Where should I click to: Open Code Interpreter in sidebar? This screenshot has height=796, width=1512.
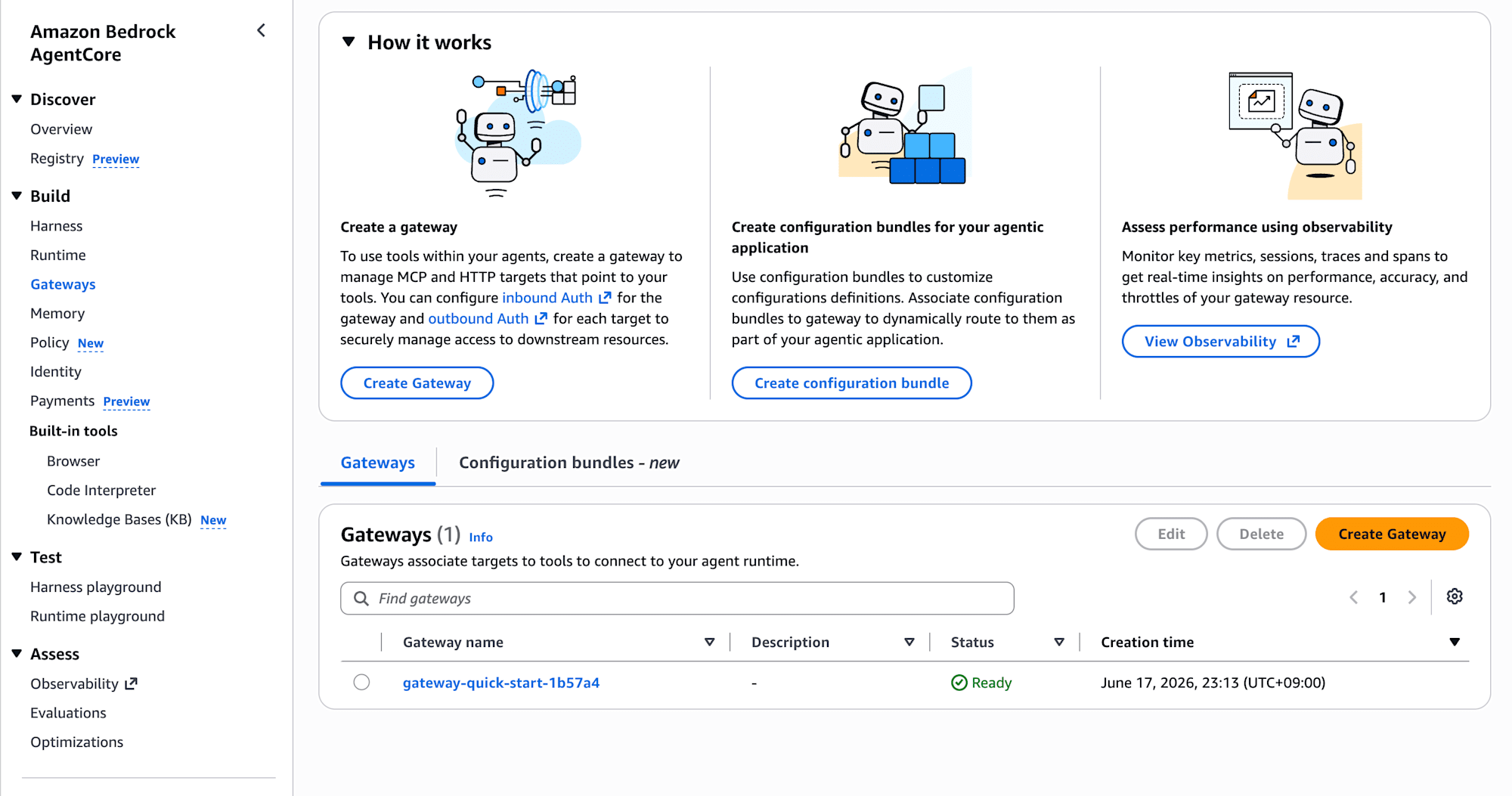pyautogui.click(x=101, y=491)
